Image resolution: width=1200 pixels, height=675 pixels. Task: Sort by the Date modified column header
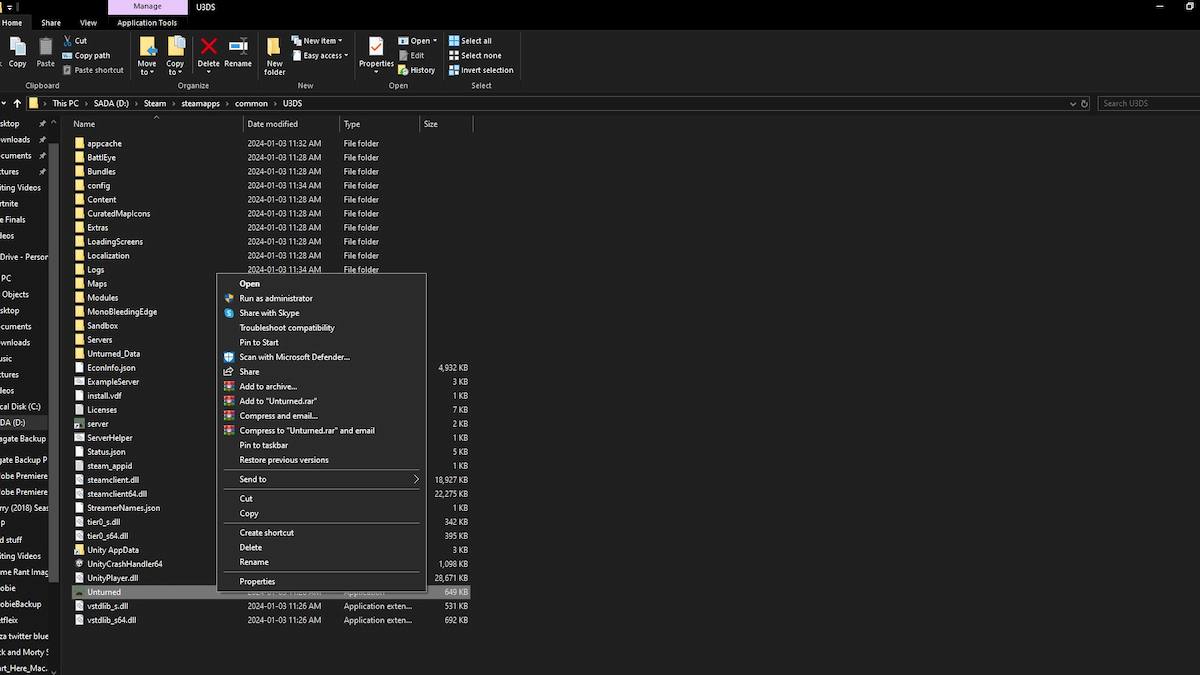273,124
